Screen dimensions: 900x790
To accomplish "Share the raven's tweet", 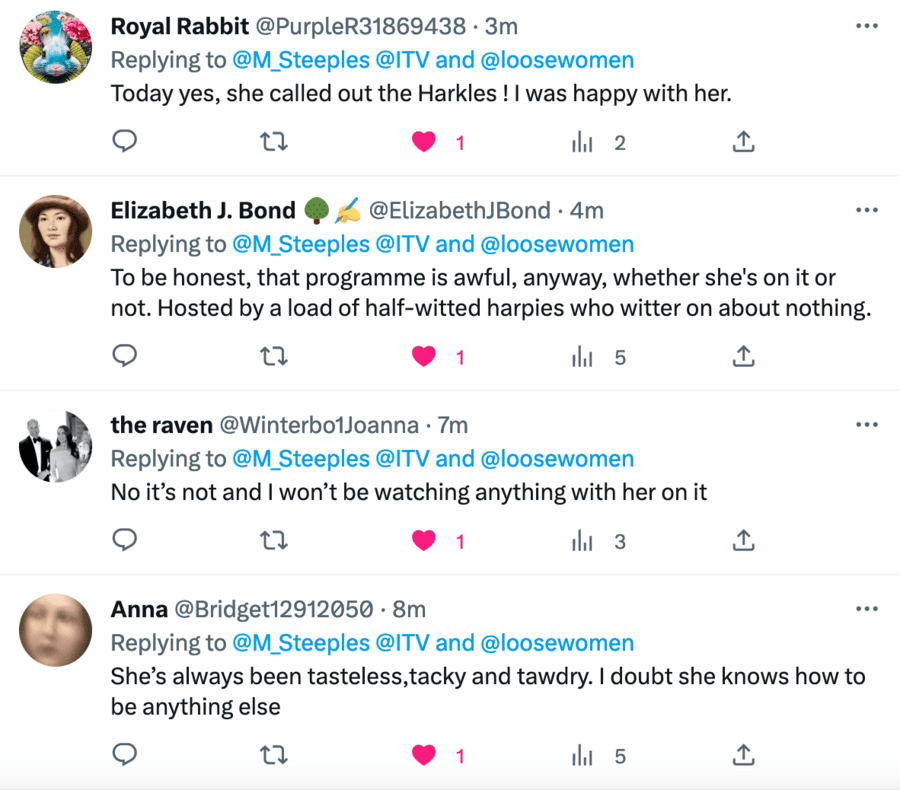I will click(742, 541).
